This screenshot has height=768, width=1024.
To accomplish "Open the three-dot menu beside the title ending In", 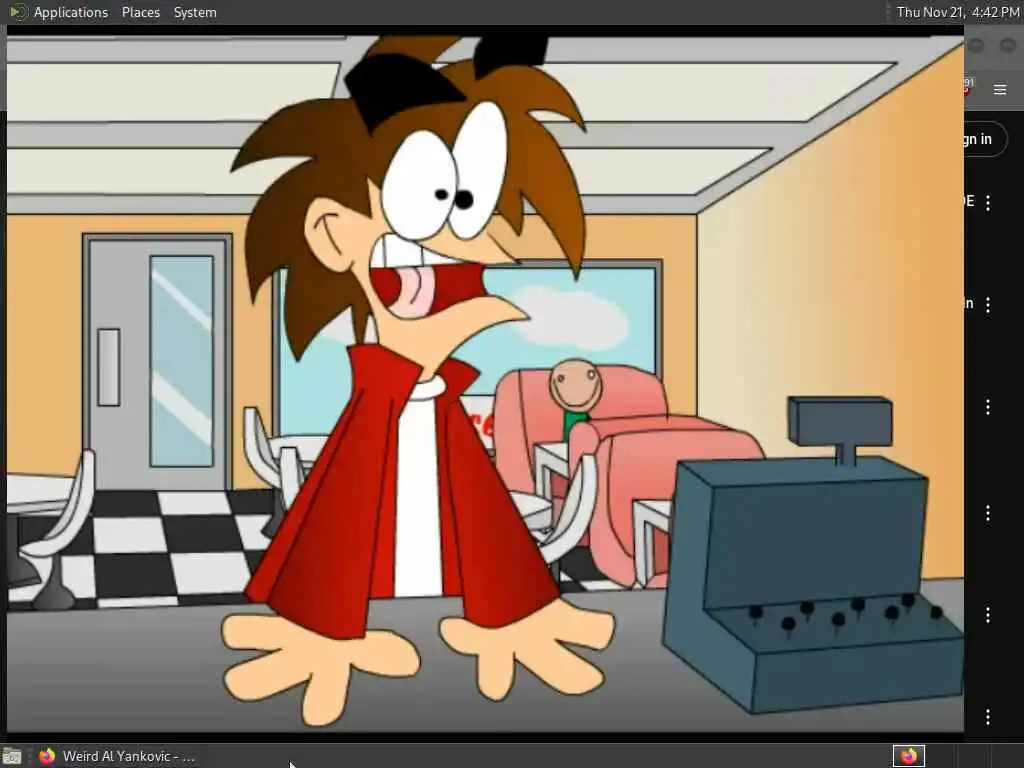I will coord(988,304).
